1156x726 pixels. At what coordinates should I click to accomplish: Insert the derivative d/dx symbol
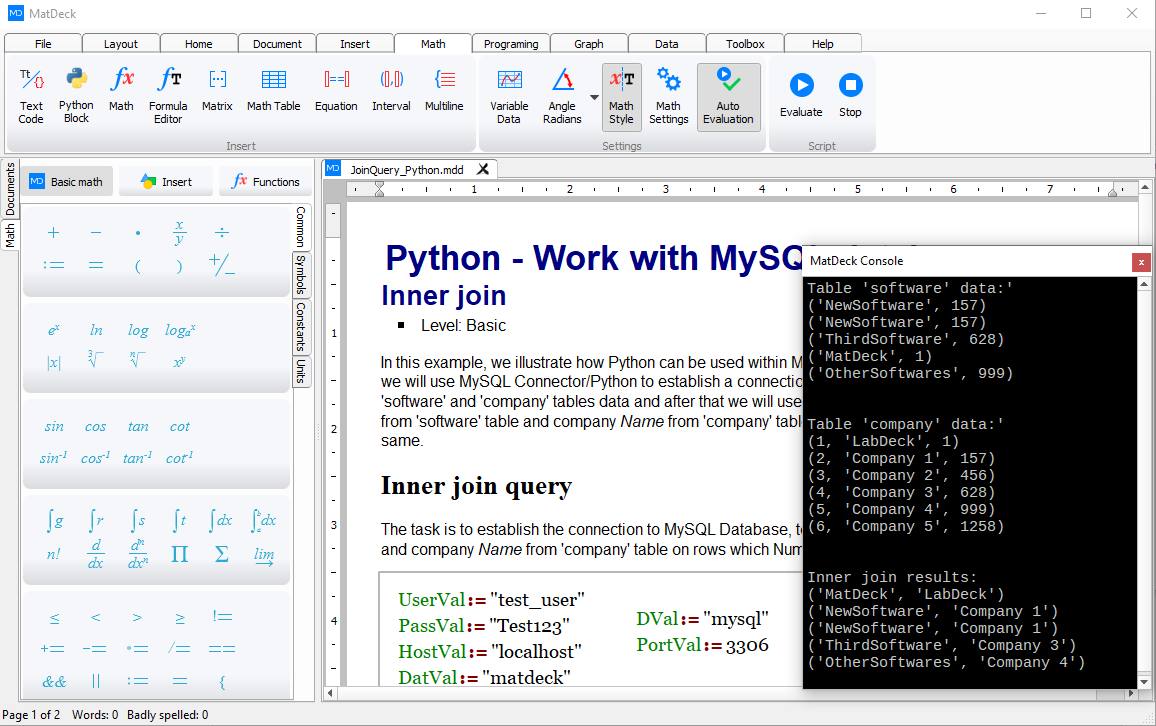[x=96, y=554]
